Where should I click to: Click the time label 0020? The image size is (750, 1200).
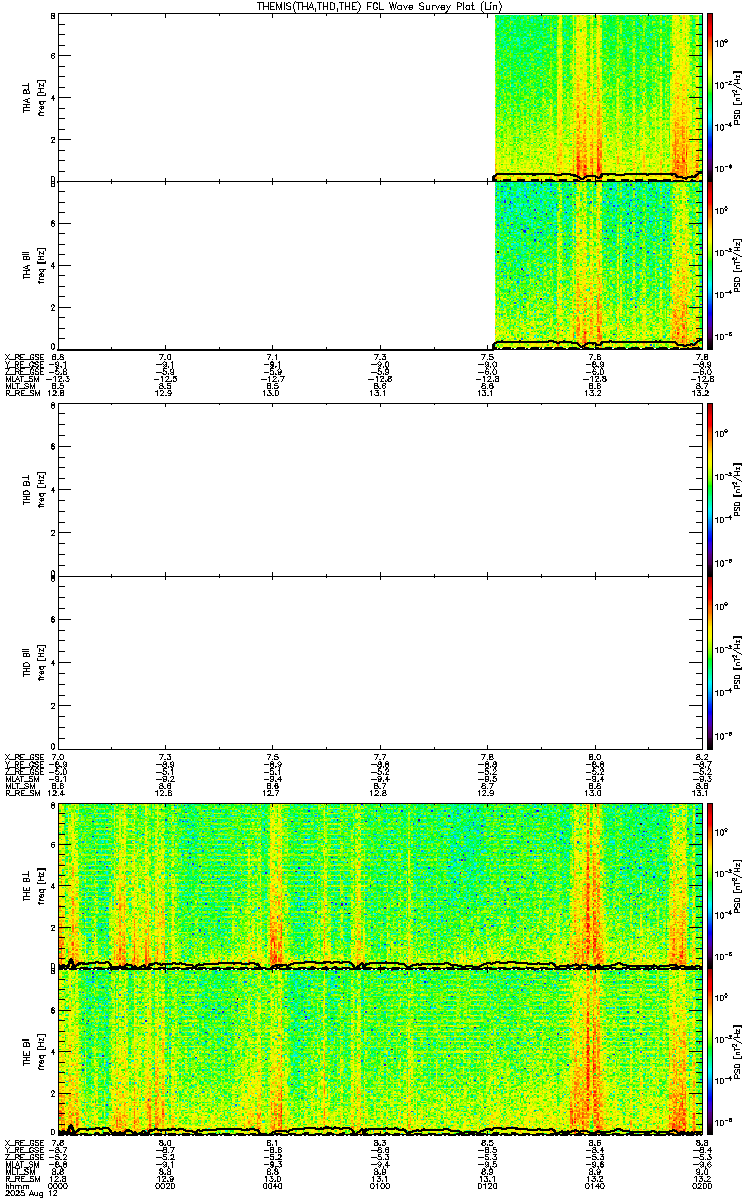pos(165,1186)
